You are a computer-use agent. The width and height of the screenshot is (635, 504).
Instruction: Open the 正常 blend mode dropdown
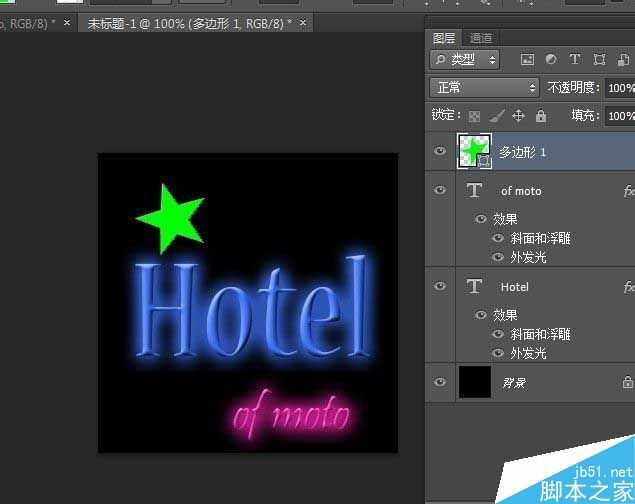click(x=484, y=88)
